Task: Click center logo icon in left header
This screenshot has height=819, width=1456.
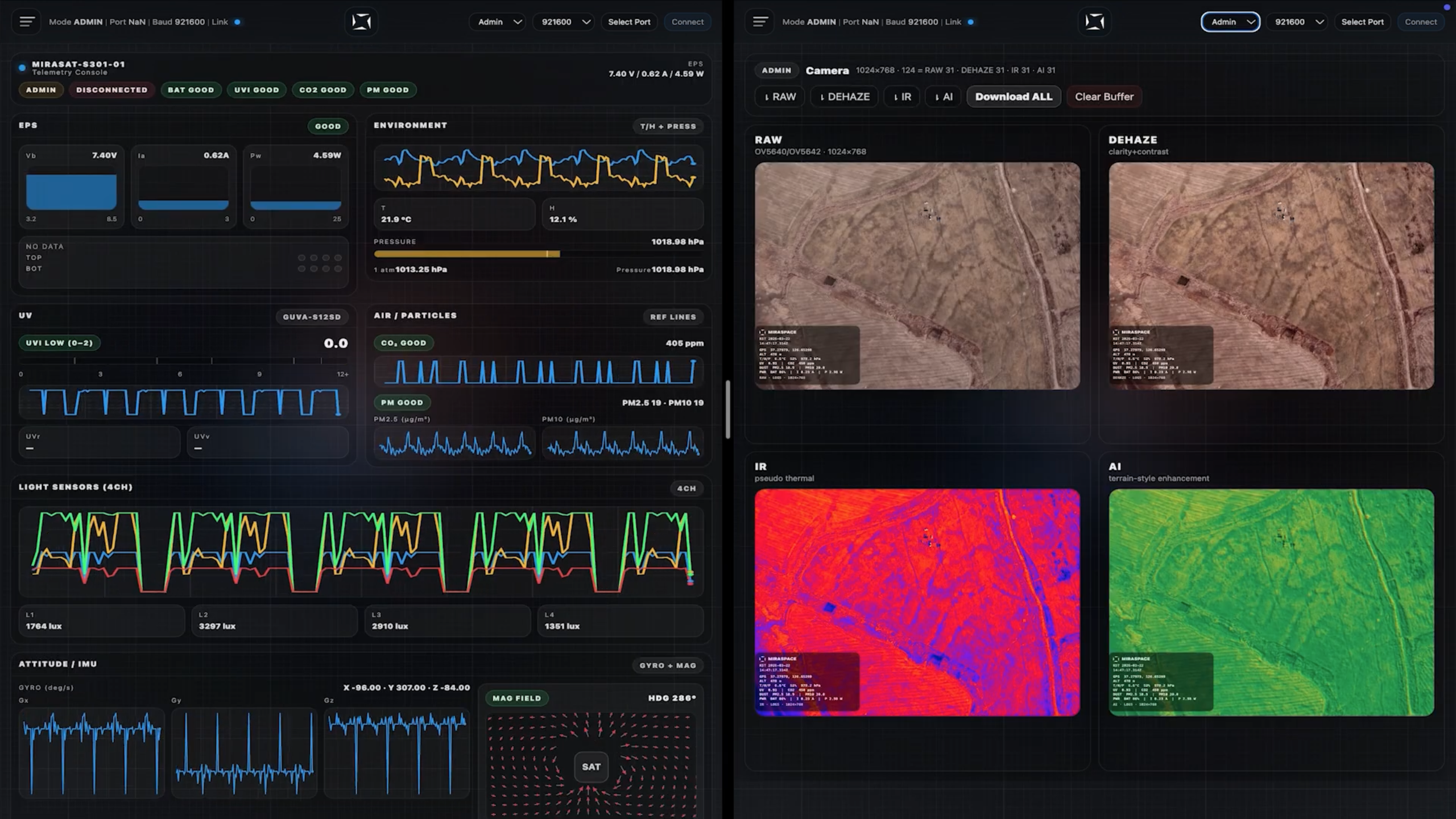Action: [x=361, y=22]
